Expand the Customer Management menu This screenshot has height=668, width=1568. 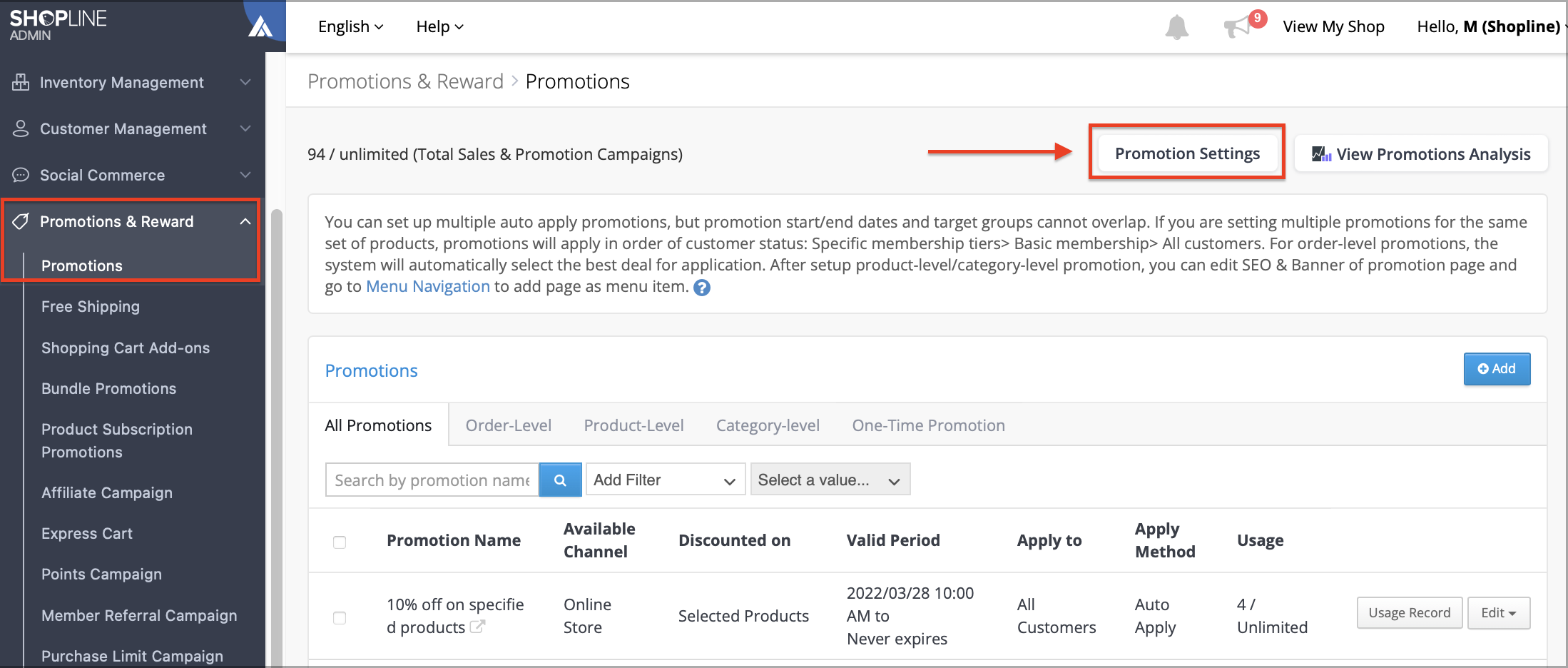pyautogui.click(x=133, y=128)
